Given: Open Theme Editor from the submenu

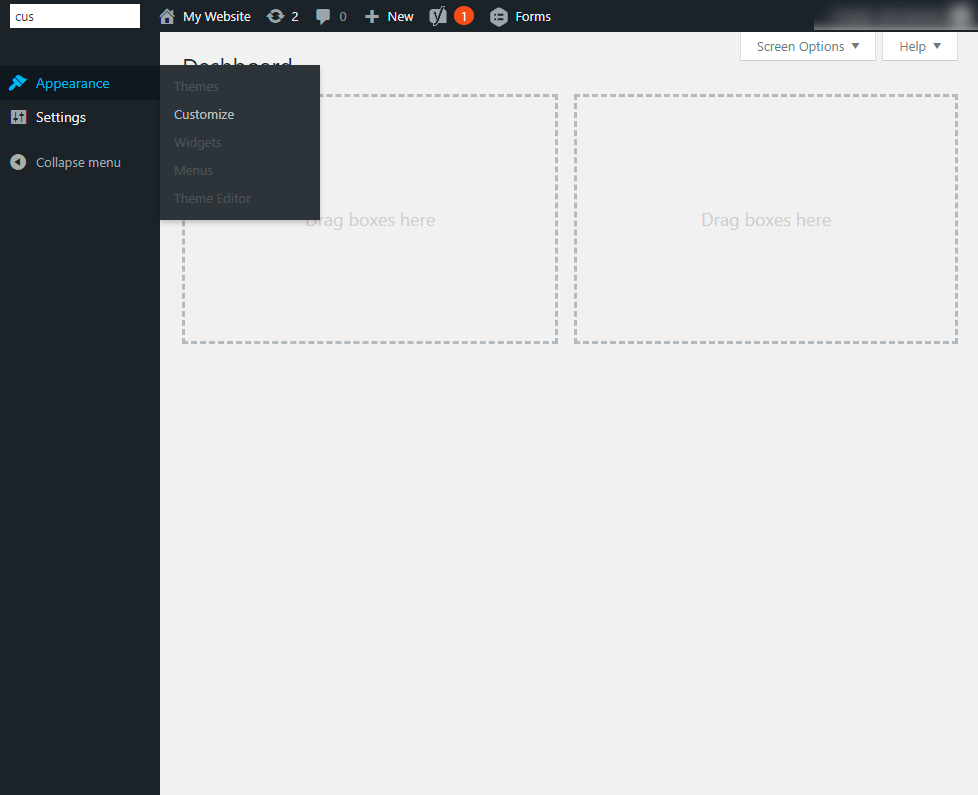Looking at the screenshot, I should click(x=212, y=198).
